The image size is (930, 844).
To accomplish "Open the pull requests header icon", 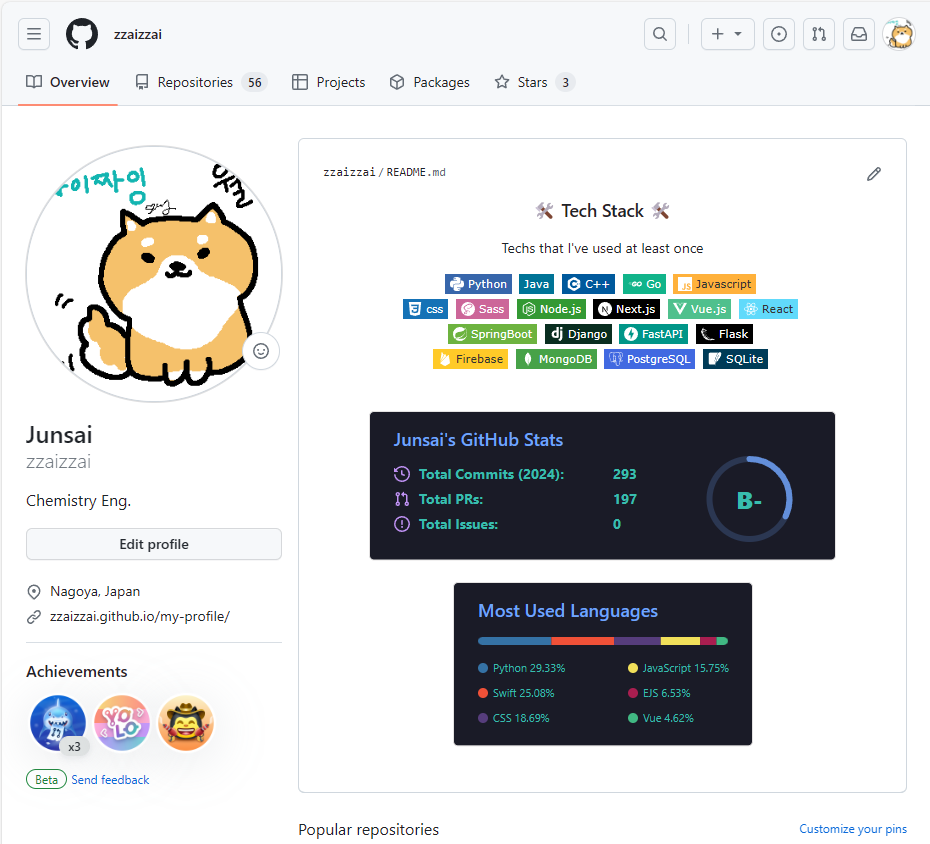I will [x=819, y=34].
